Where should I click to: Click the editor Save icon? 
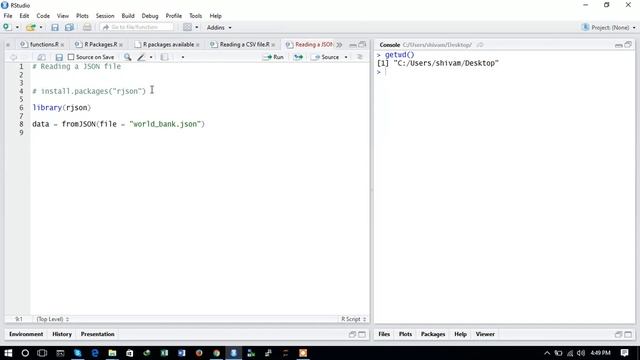(59, 57)
